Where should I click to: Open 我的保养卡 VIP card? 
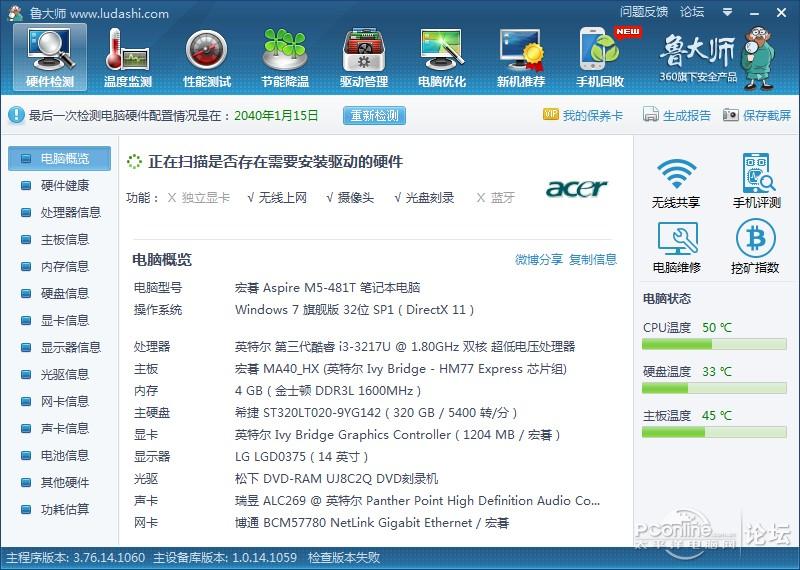[x=583, y=115]
